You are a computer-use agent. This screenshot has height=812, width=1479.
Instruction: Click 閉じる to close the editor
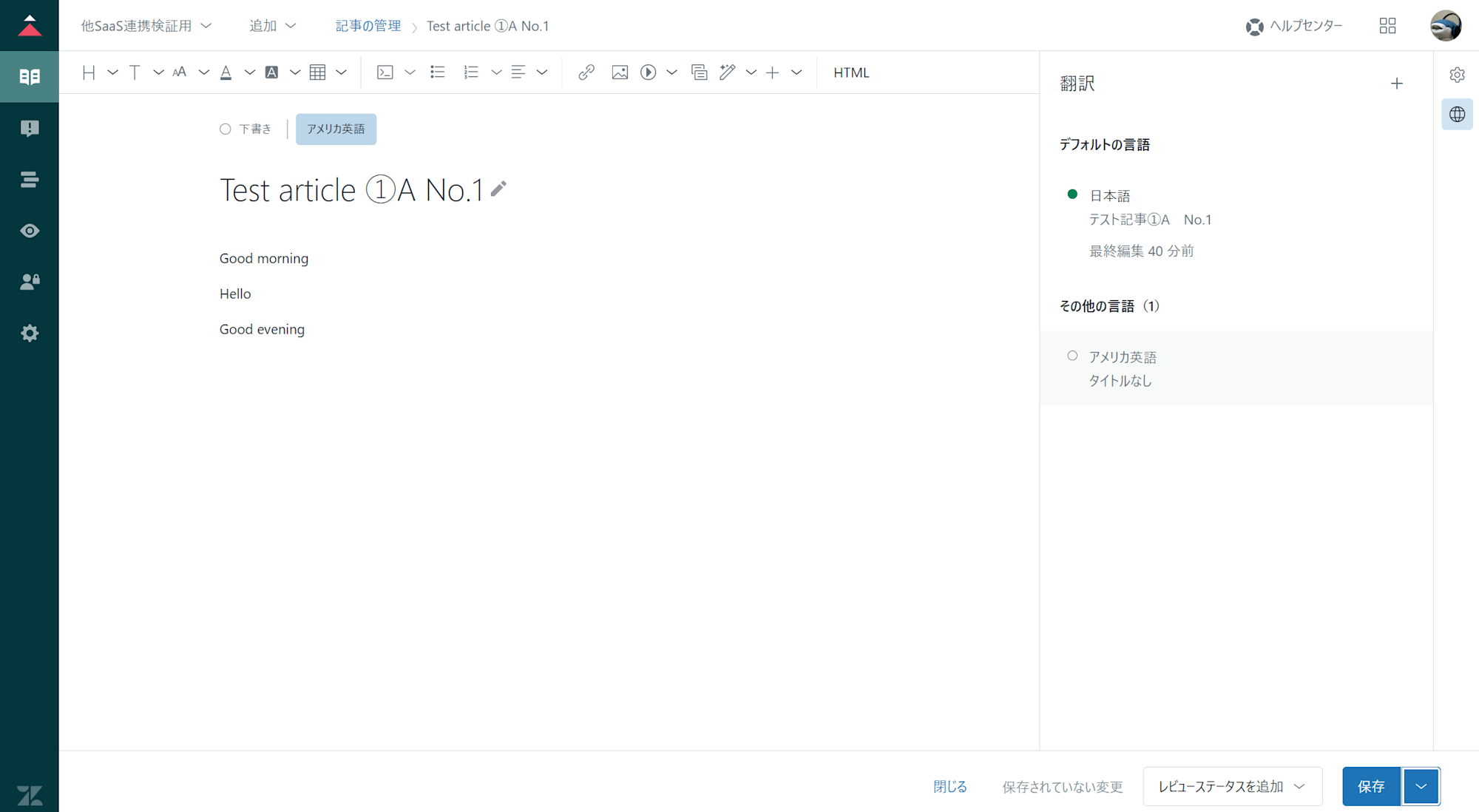(x=950, y=787)
